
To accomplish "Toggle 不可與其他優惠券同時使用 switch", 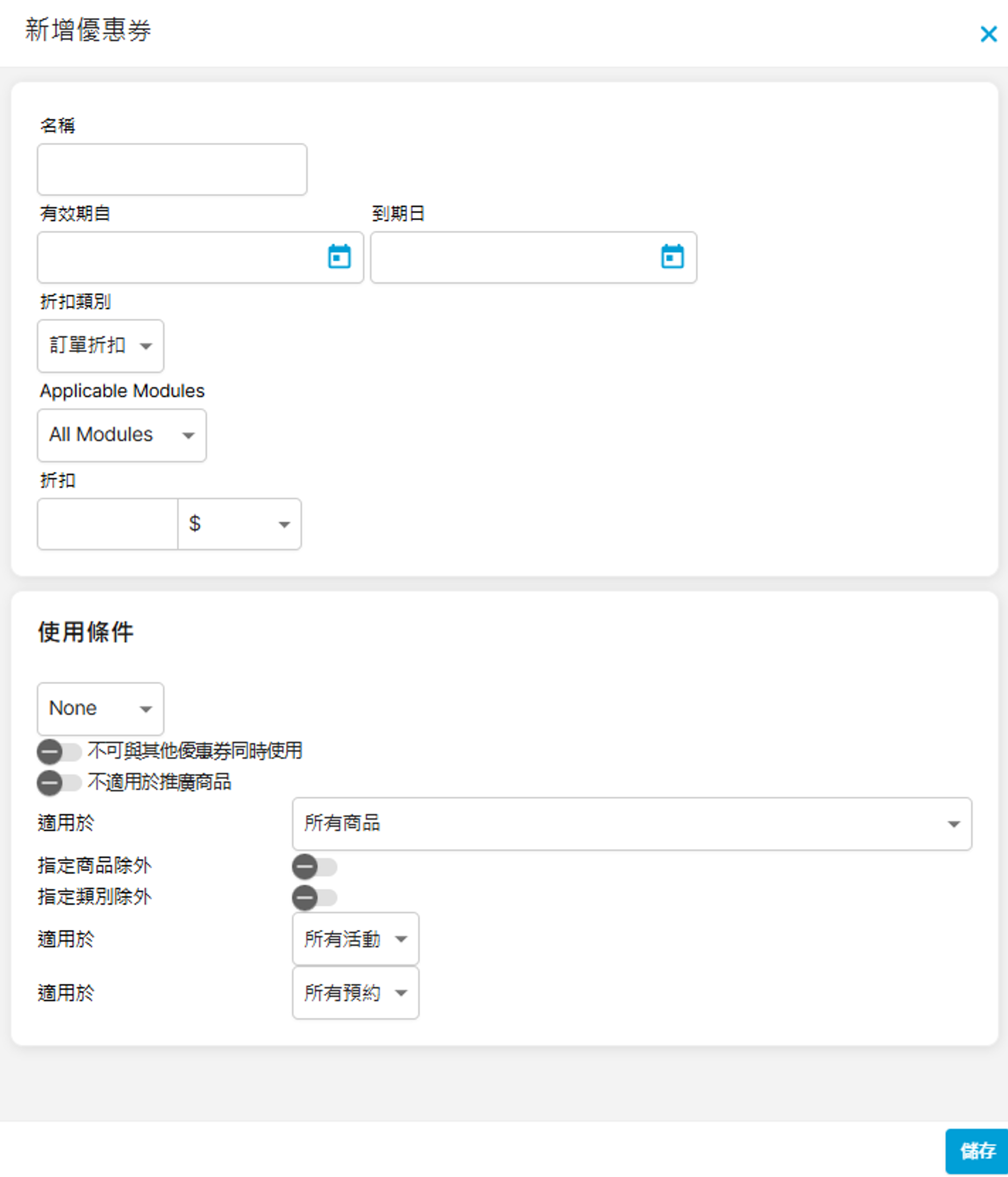I will click(59, 752).
